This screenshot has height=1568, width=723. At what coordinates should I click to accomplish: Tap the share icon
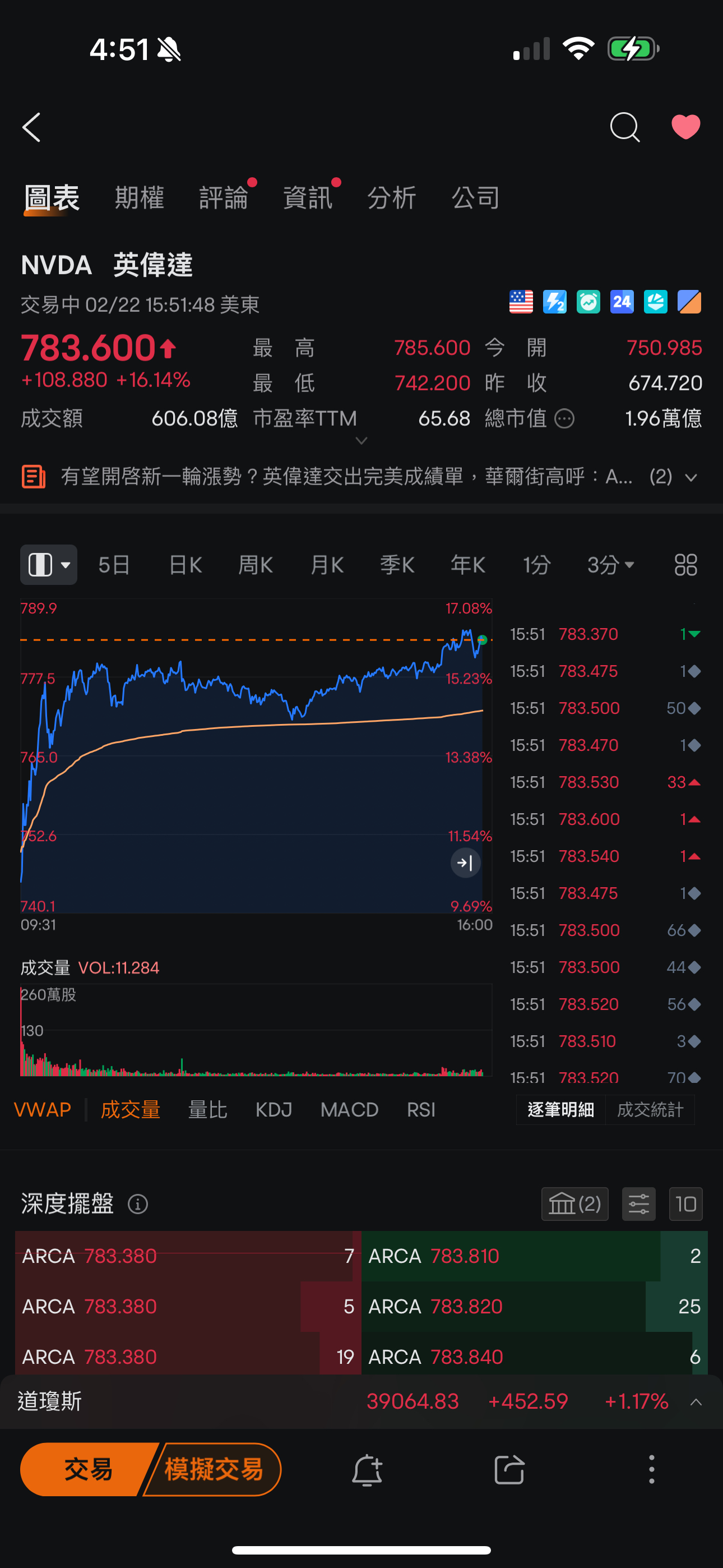(509, 1470)
